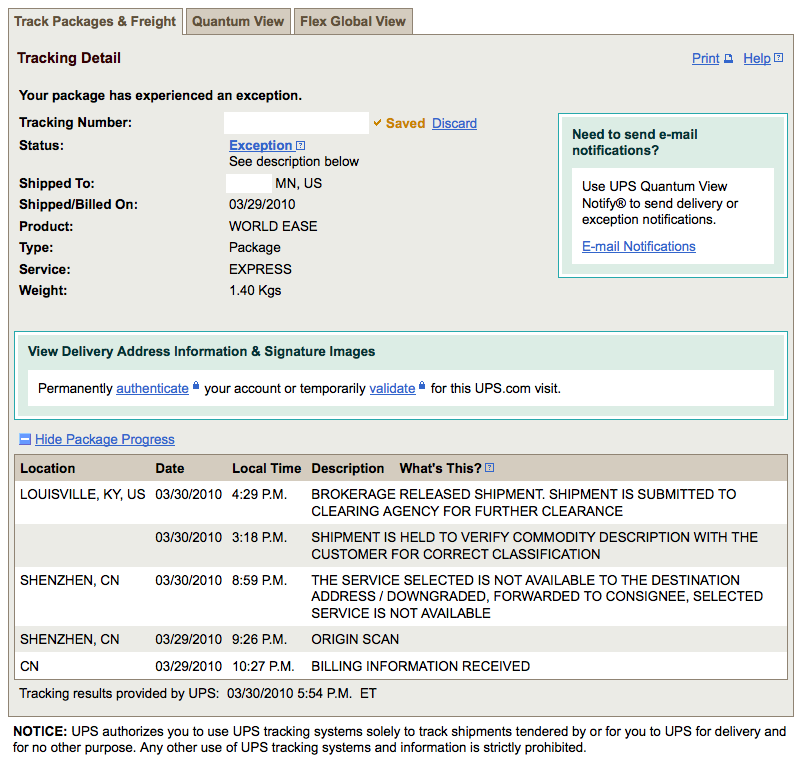Click the Location column header
This screenshot has width=807, height=763.
point(48,468)
